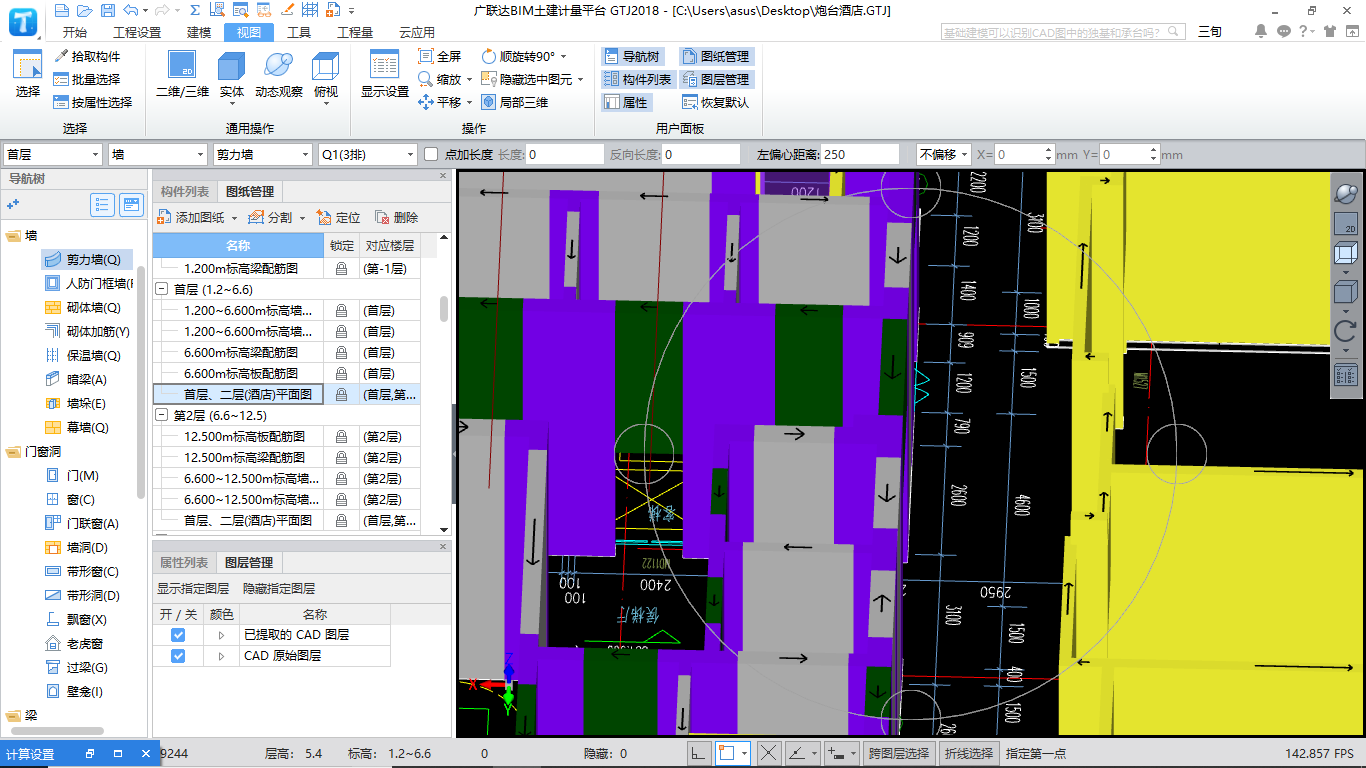Click the shirt skin theme icon
The width and height of the screenshot is (1366, 768).
[1328, 31]
